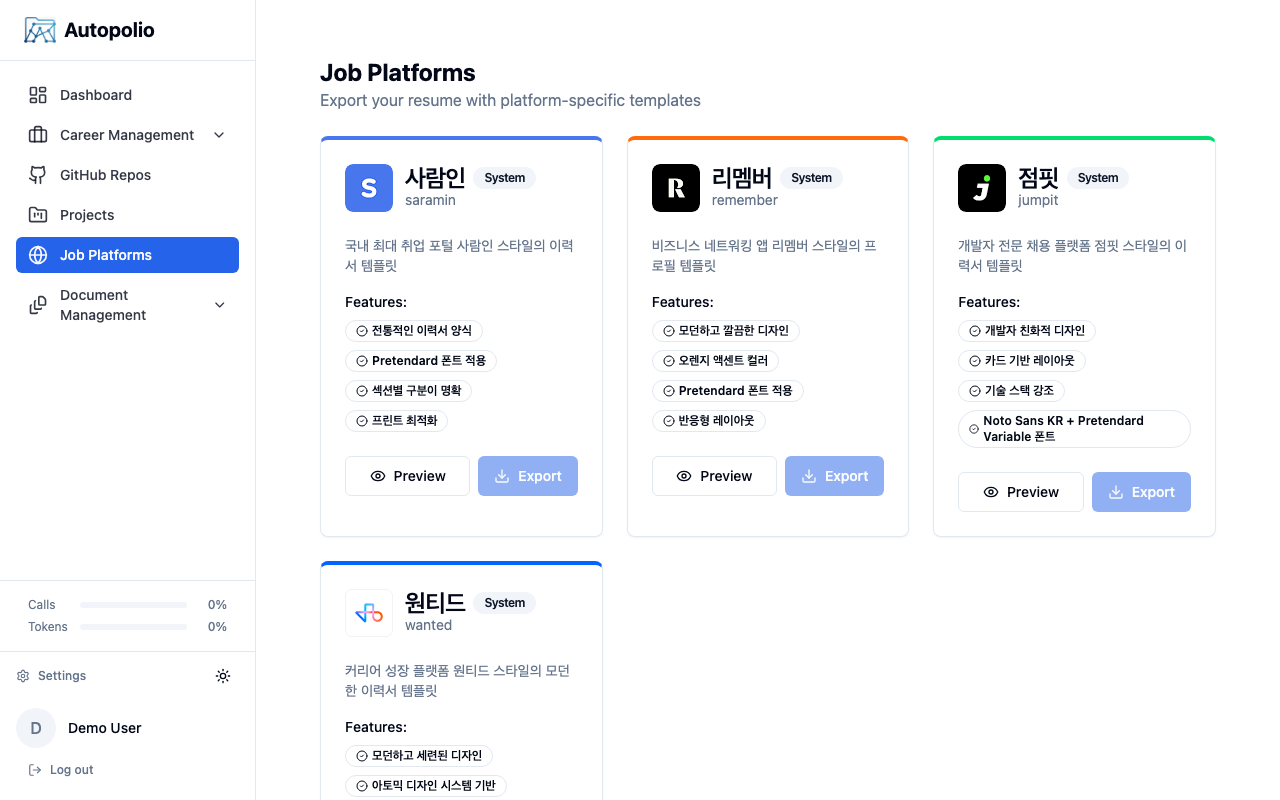This screenshot has height=800, width=1280.
Task: Click the System badge on 점핏 card
Action: pyautogui.click(x=1097, y=177)
